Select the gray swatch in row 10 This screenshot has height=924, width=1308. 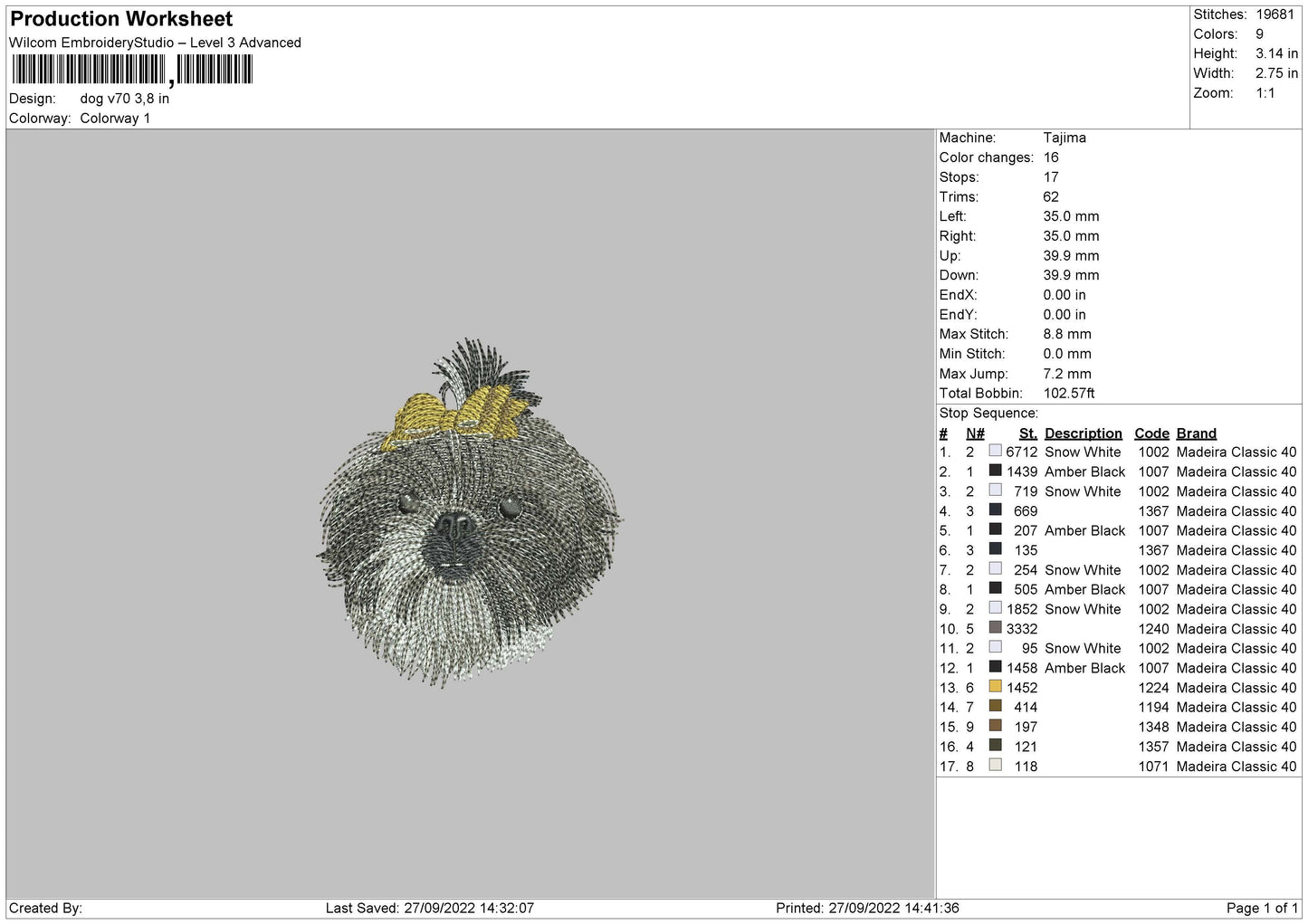pyautogui.click(x=995, y=628)
